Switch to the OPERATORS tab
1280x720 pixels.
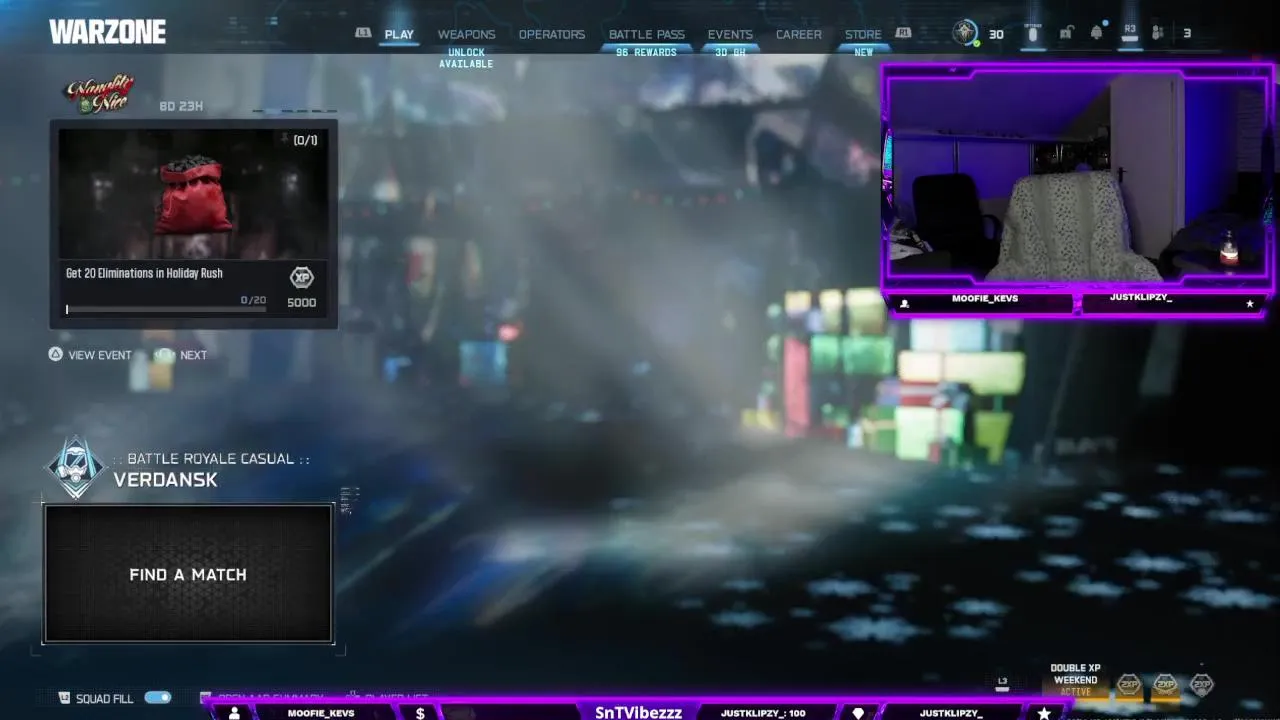[x=551, y=34]
